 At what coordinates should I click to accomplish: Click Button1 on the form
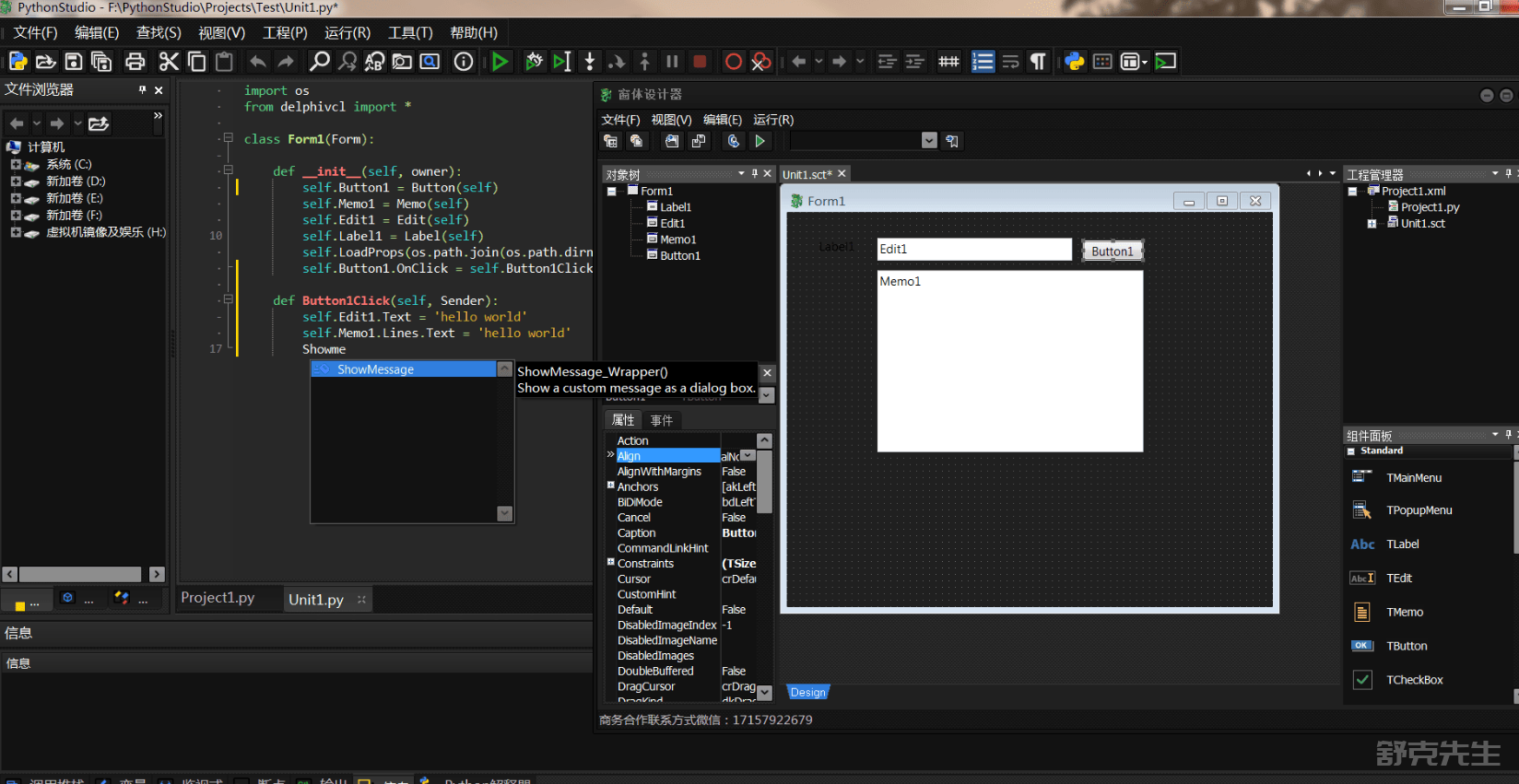1112,251
